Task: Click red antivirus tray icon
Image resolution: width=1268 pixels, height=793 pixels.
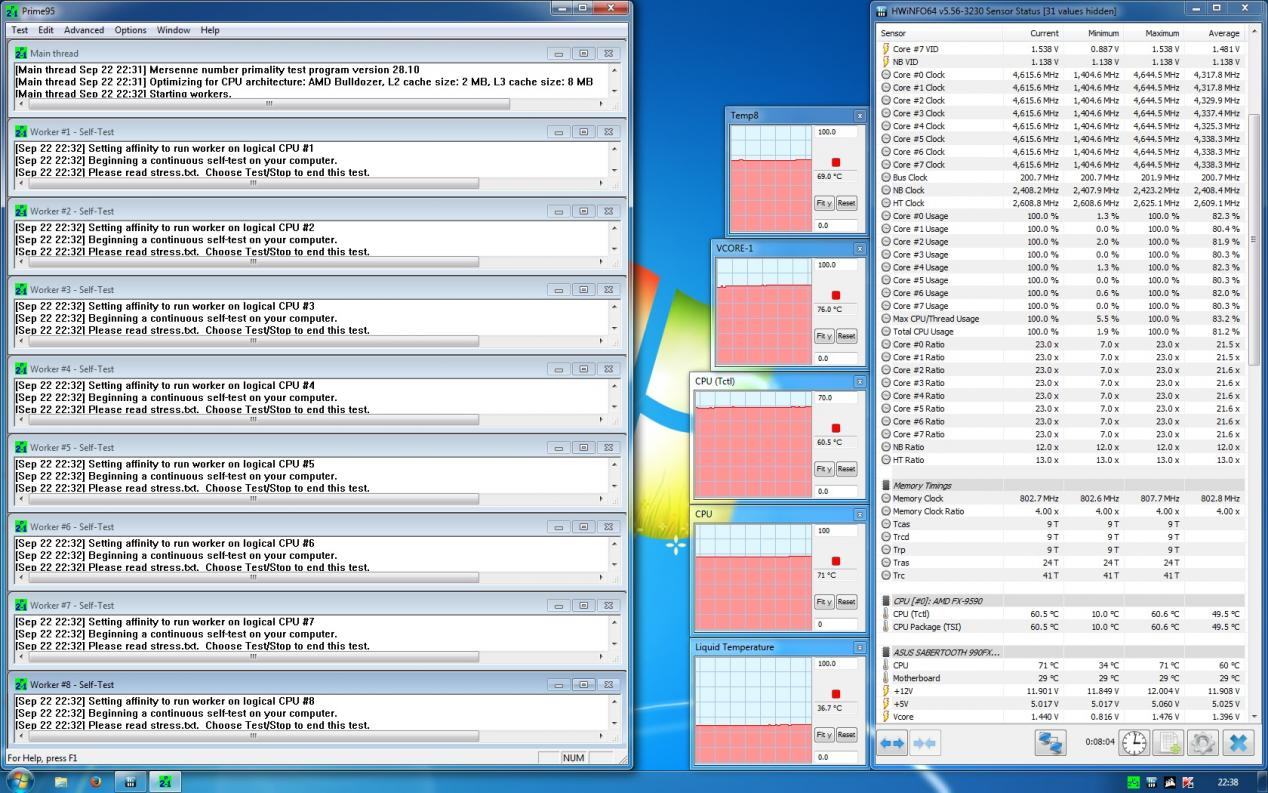Action: pos(1188,782)
